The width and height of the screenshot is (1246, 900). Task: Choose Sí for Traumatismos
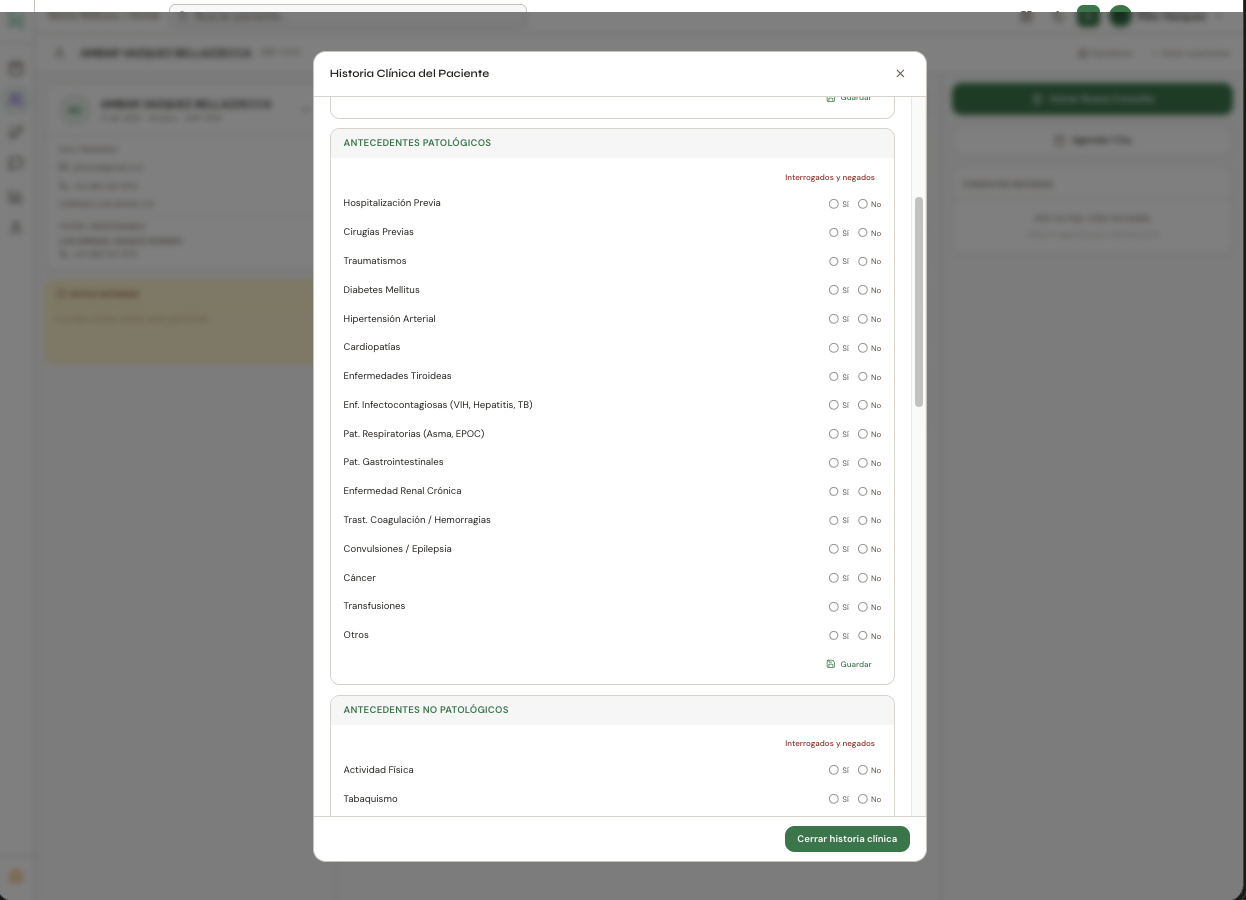pos(833,261)
